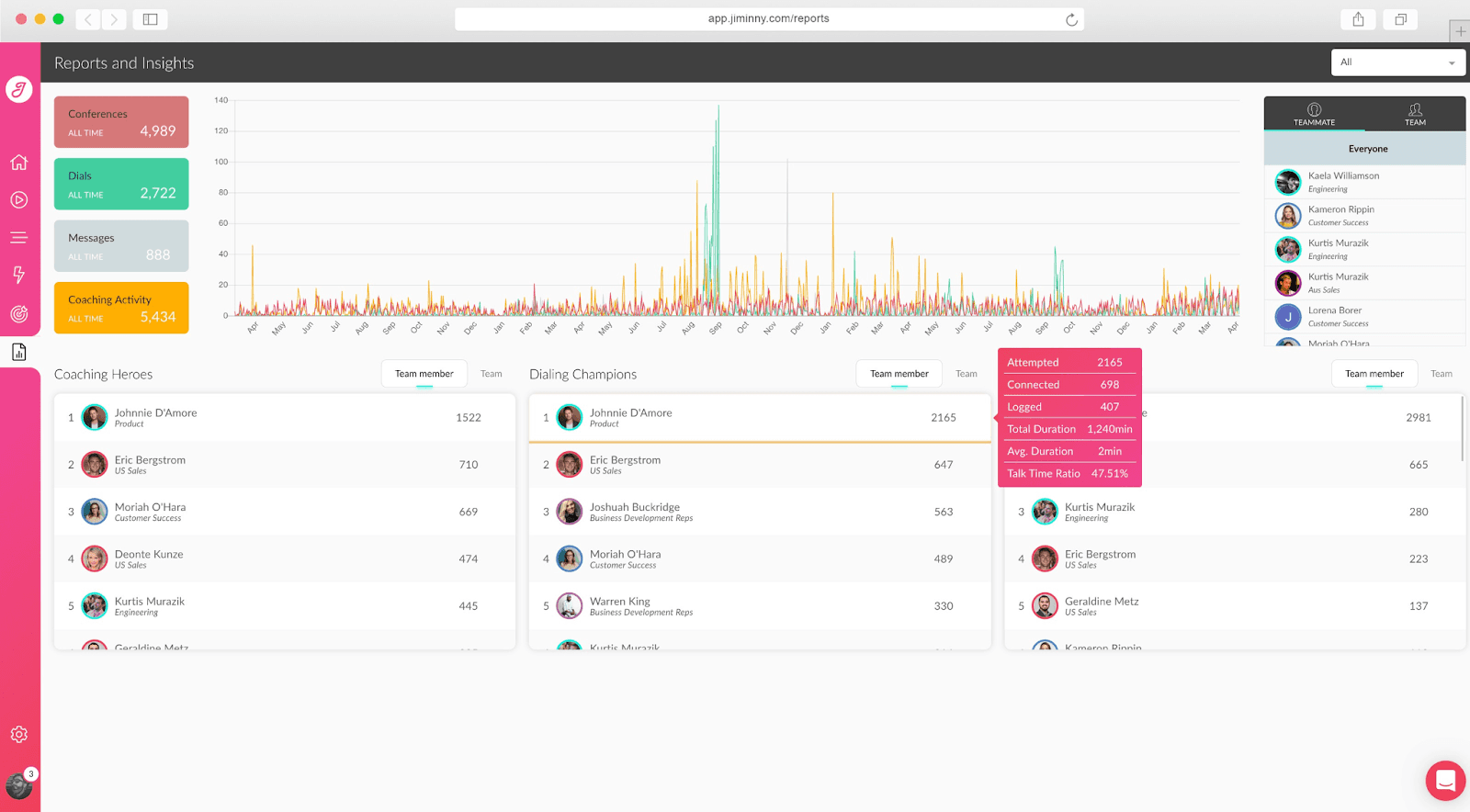Open the target goals sidebar icon
The width and height of the screenshot is (1470, 812).
18,314
